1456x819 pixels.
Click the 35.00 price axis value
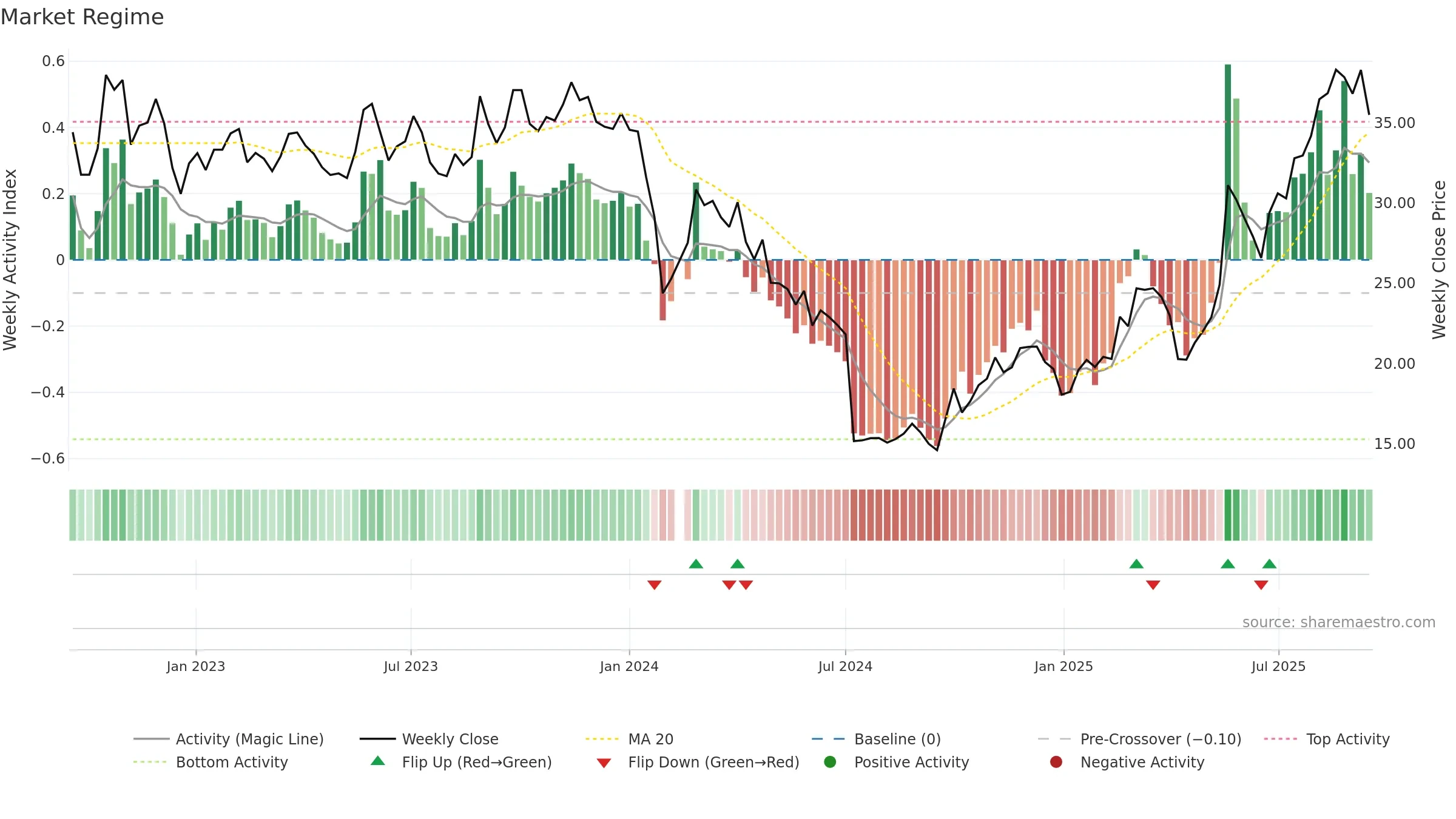[1394, 123]
